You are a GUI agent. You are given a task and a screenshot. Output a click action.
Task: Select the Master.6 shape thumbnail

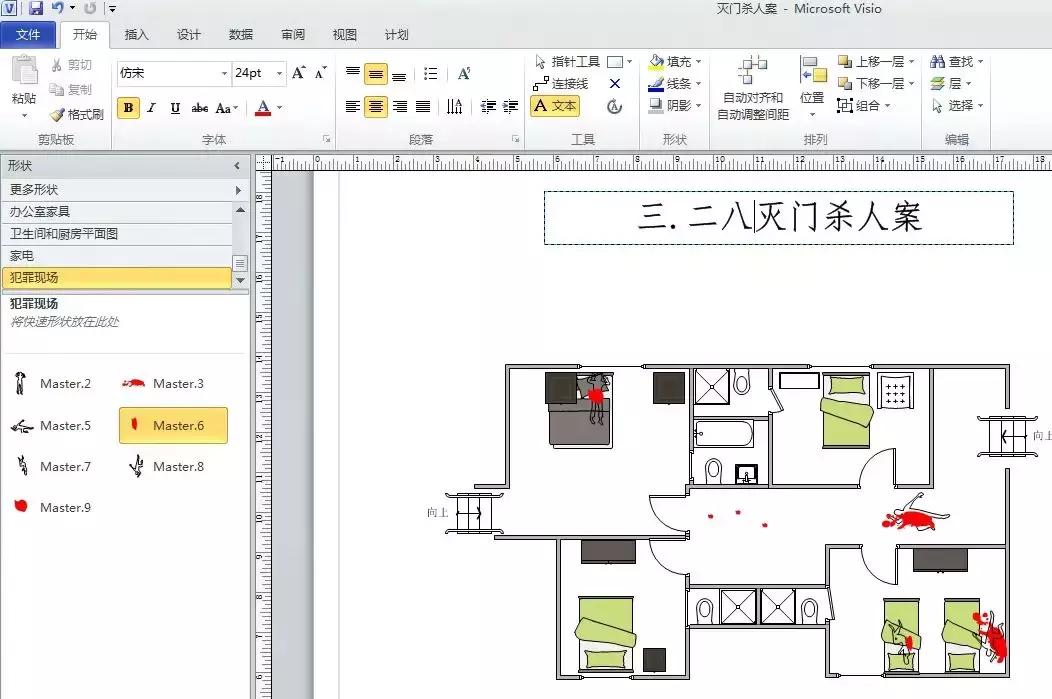172,425
